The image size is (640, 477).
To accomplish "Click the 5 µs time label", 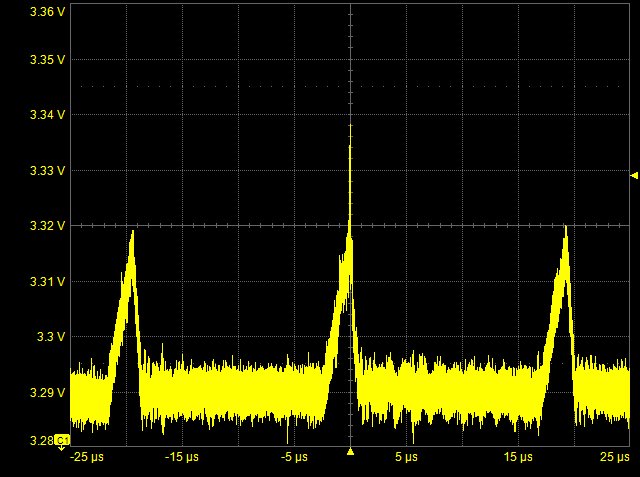I will (x=405, y=458).
